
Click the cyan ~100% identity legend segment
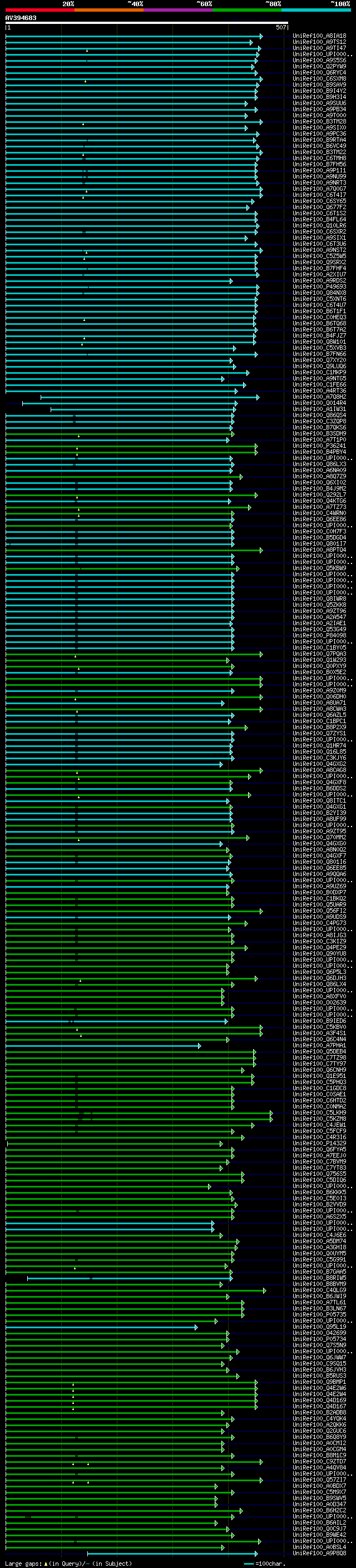[x=316, y=10]
